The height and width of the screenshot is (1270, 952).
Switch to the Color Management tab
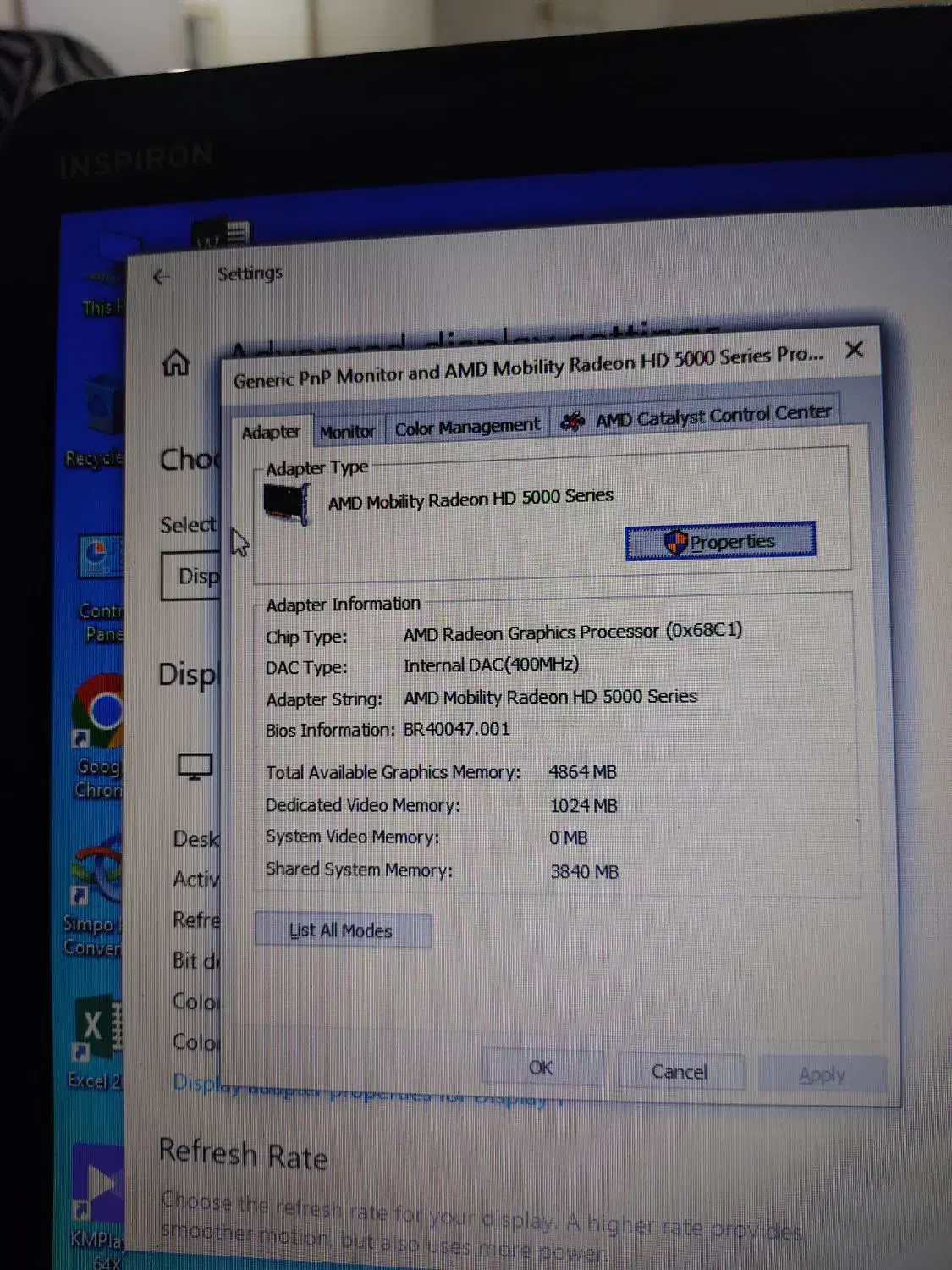pos(466,427)
